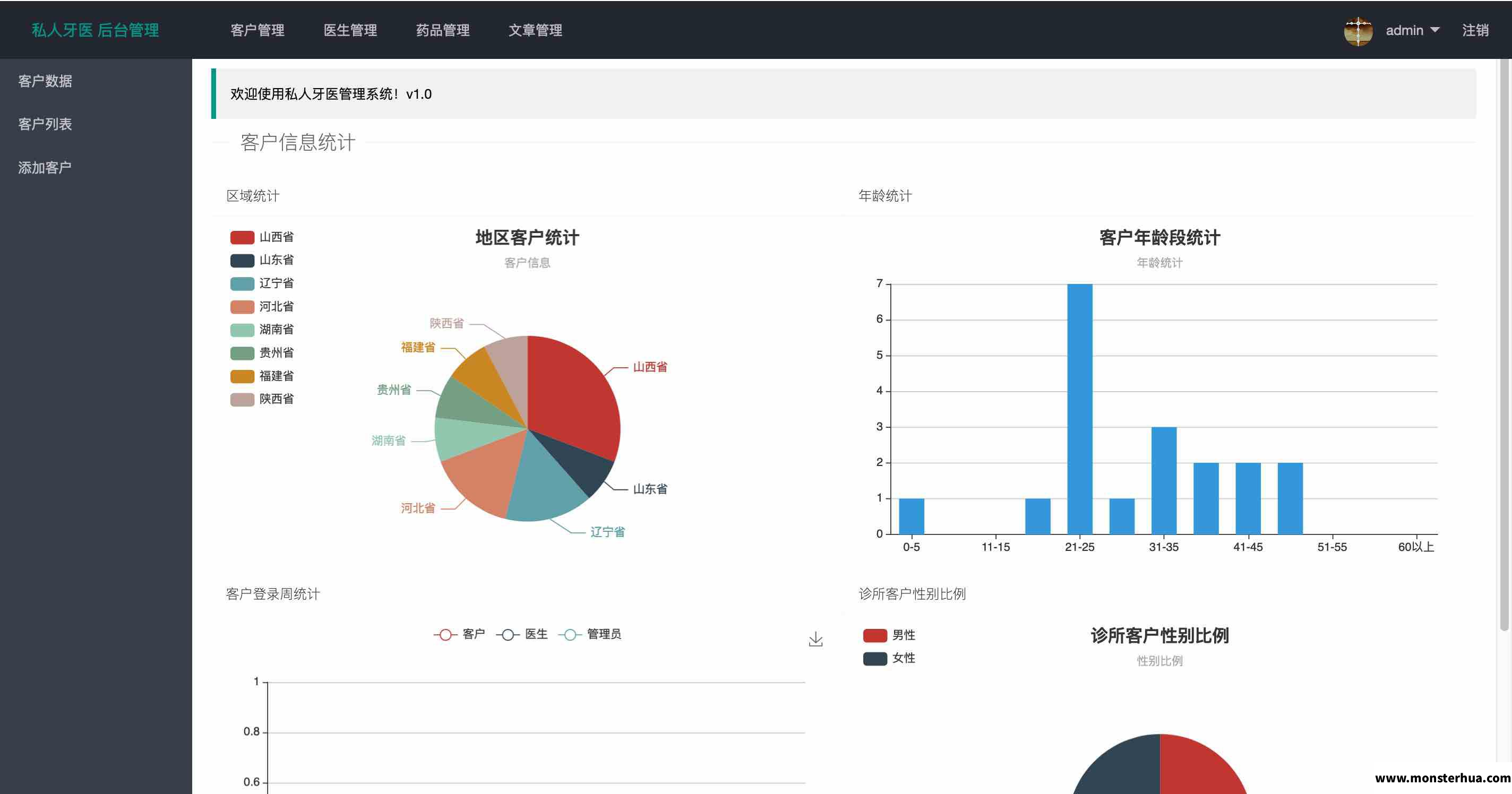Click the 地区客户统计 chart title
This screenshot has height=794, width=1512.
[527, 238]
